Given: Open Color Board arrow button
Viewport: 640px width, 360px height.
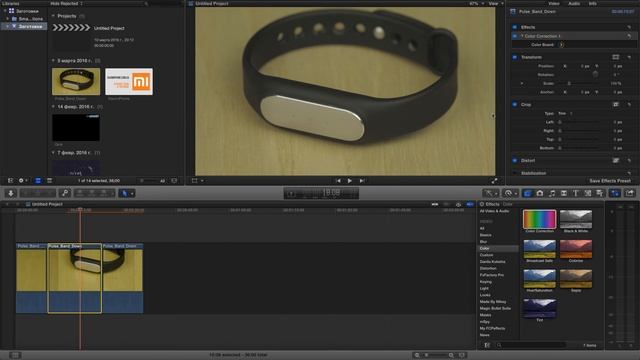Looking at the screenshot, I should tap(562, 44).
